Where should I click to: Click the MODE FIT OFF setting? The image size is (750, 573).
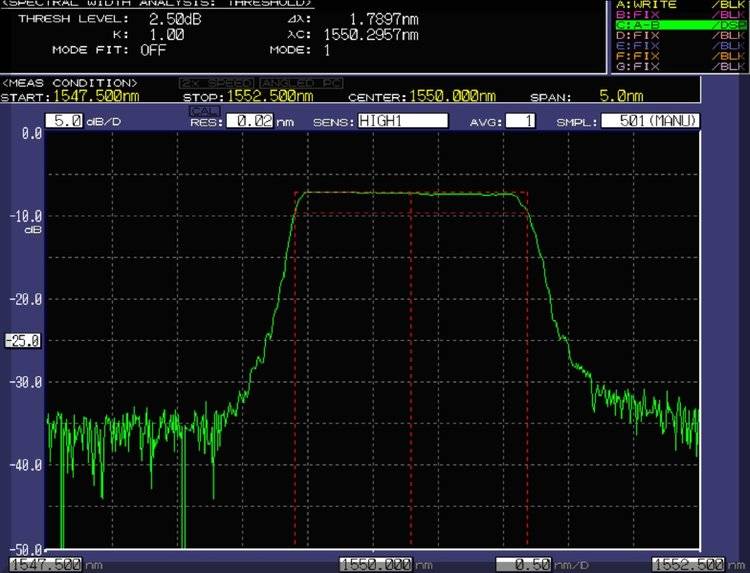(x=153, y=49)
